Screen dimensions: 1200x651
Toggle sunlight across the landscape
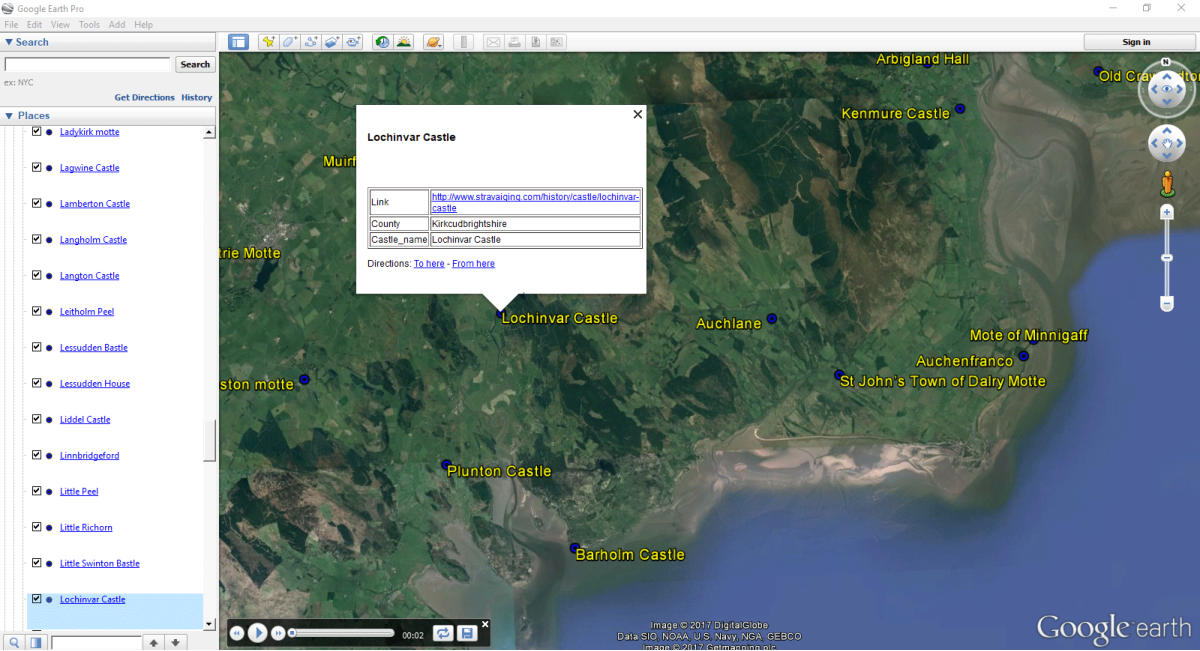pyautogui.click(x=403, y=42)
